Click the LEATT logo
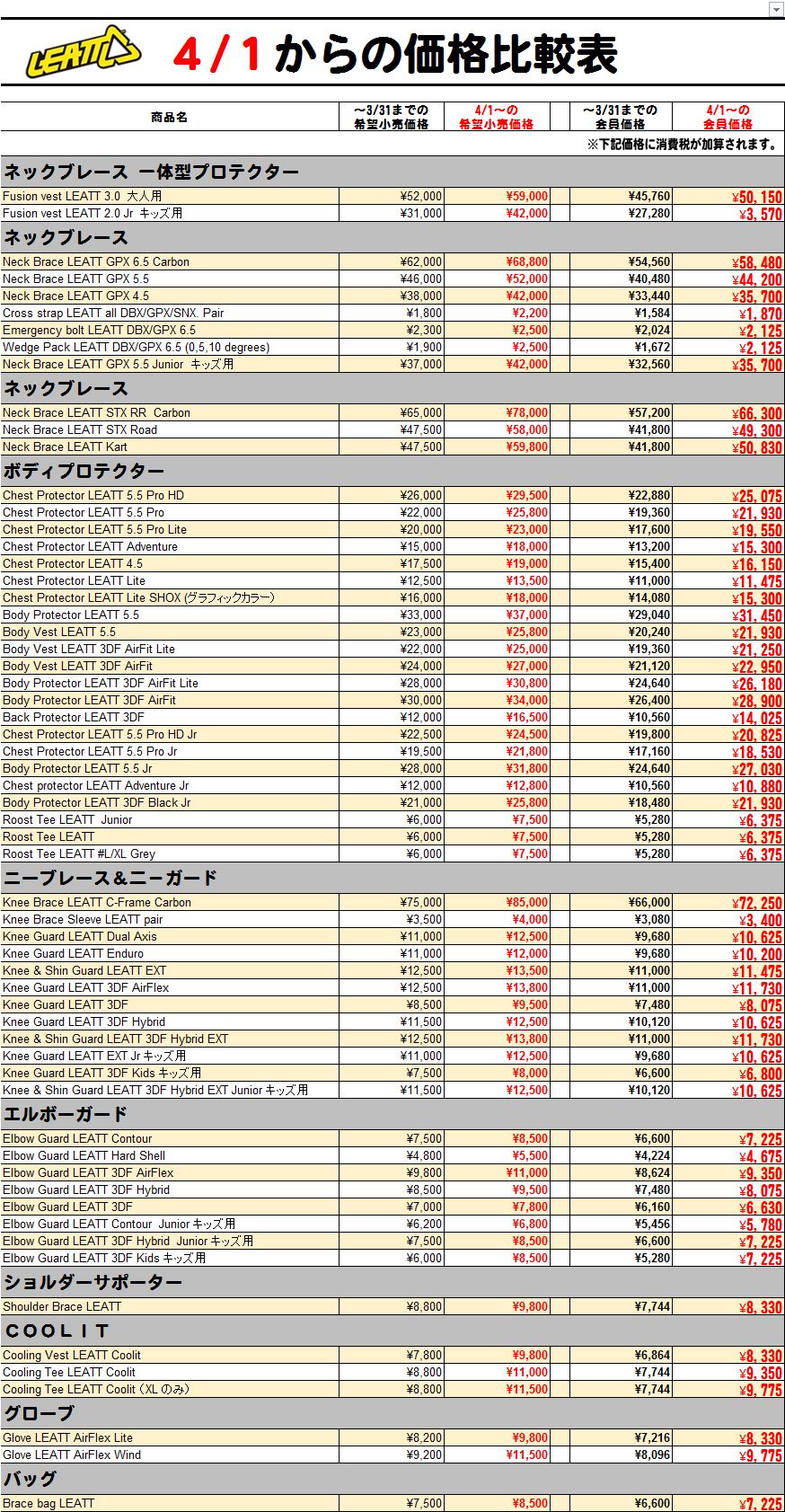The height and width of the screenshot is (1512, 785). [x=84, y=52]
